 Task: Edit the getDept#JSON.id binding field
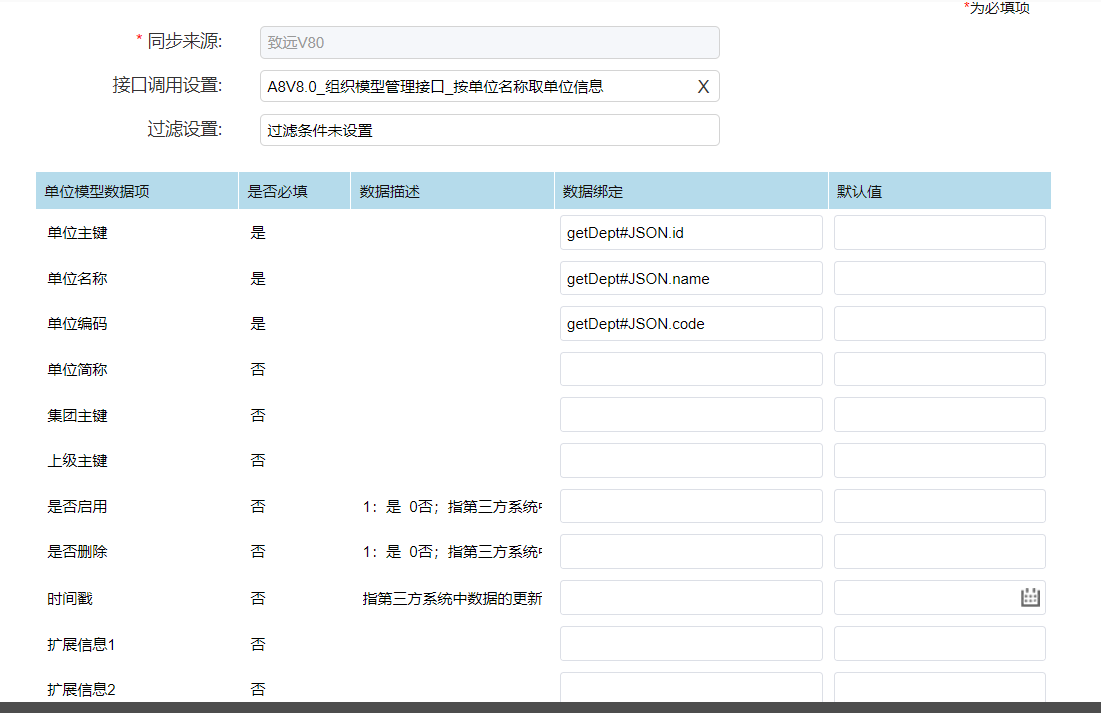click(690, 233)
